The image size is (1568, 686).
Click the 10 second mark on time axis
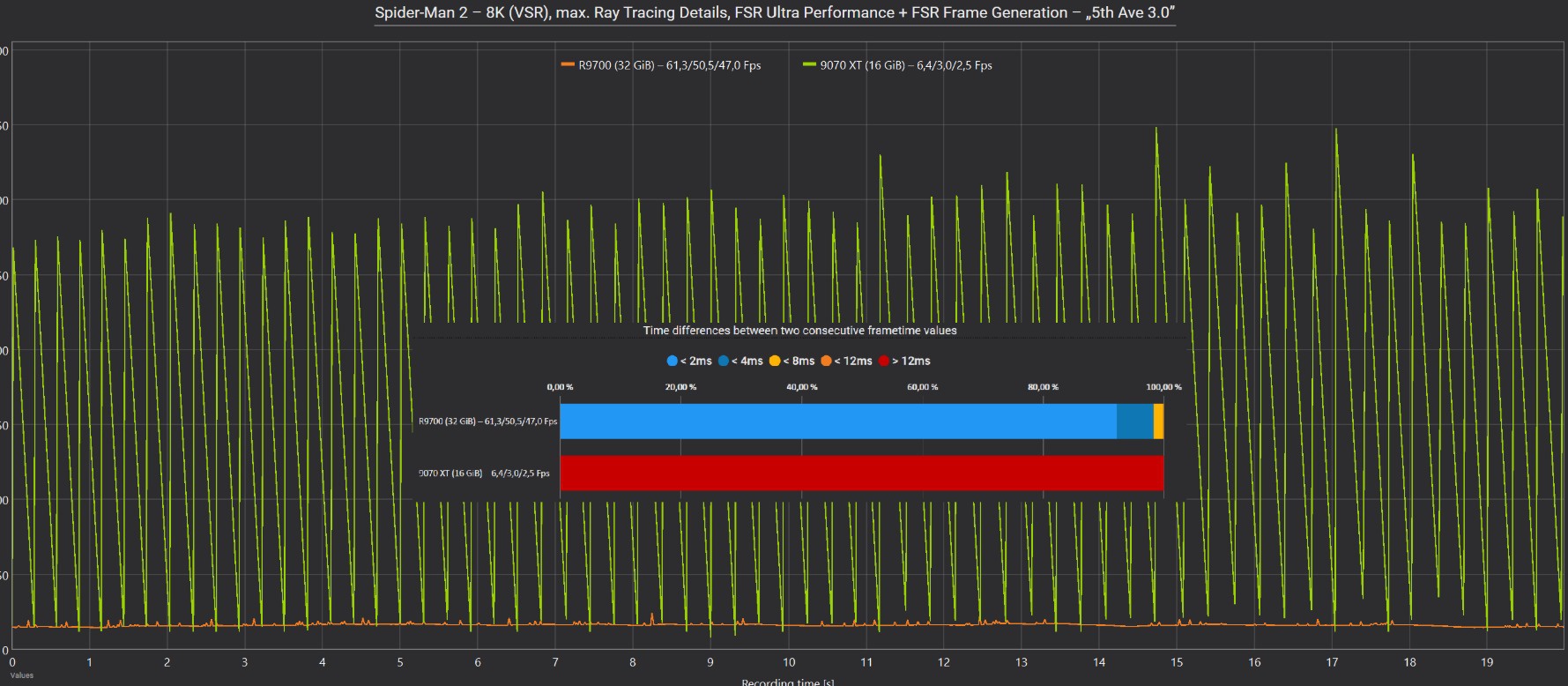(789, 662)
